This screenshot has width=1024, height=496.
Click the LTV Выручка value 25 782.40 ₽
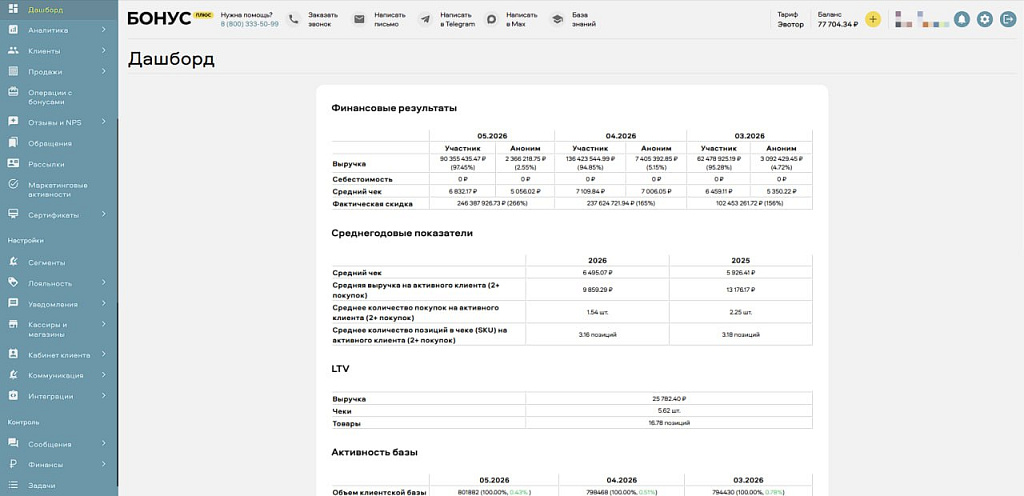(x=669, y=399)
